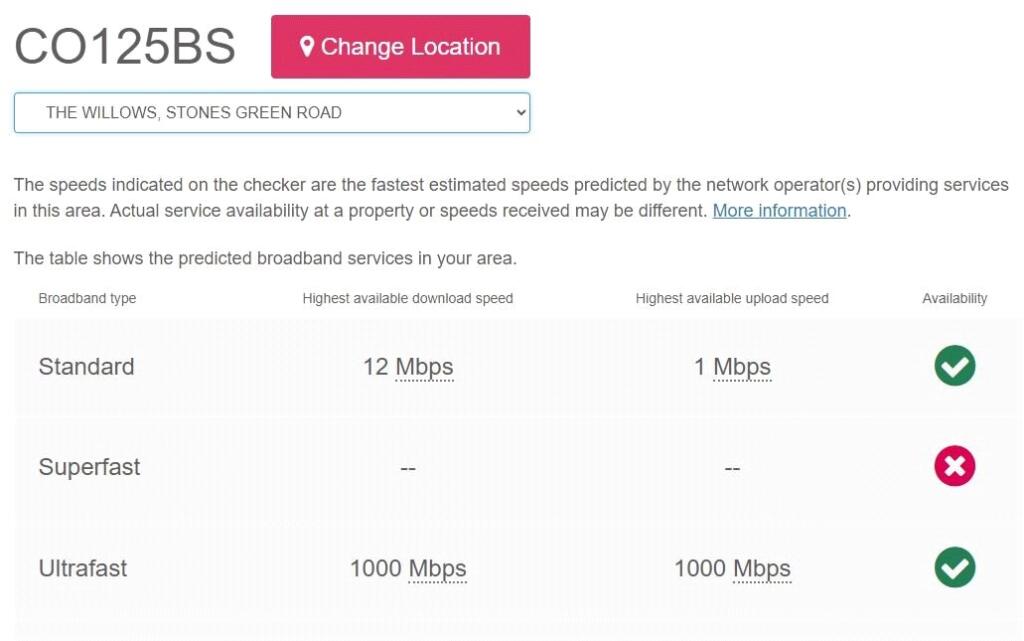Image resolution: width=1024 pixels, height=641 pixels.
Task: Open the address dropdown for The Willows
Action: [271, 113]
